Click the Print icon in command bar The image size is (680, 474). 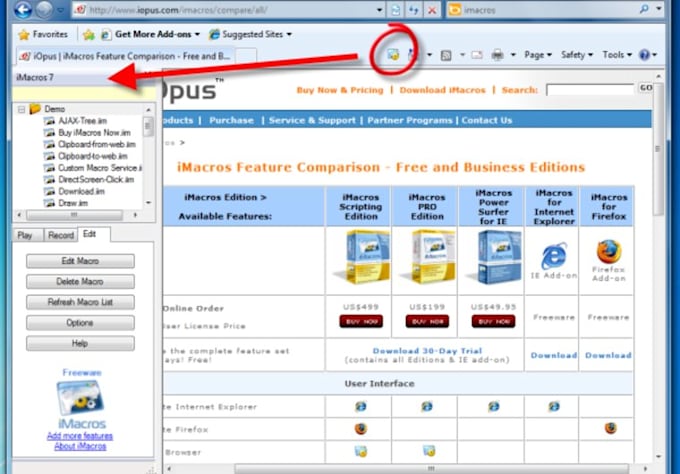pyautogui.click(x=497, y=55)
